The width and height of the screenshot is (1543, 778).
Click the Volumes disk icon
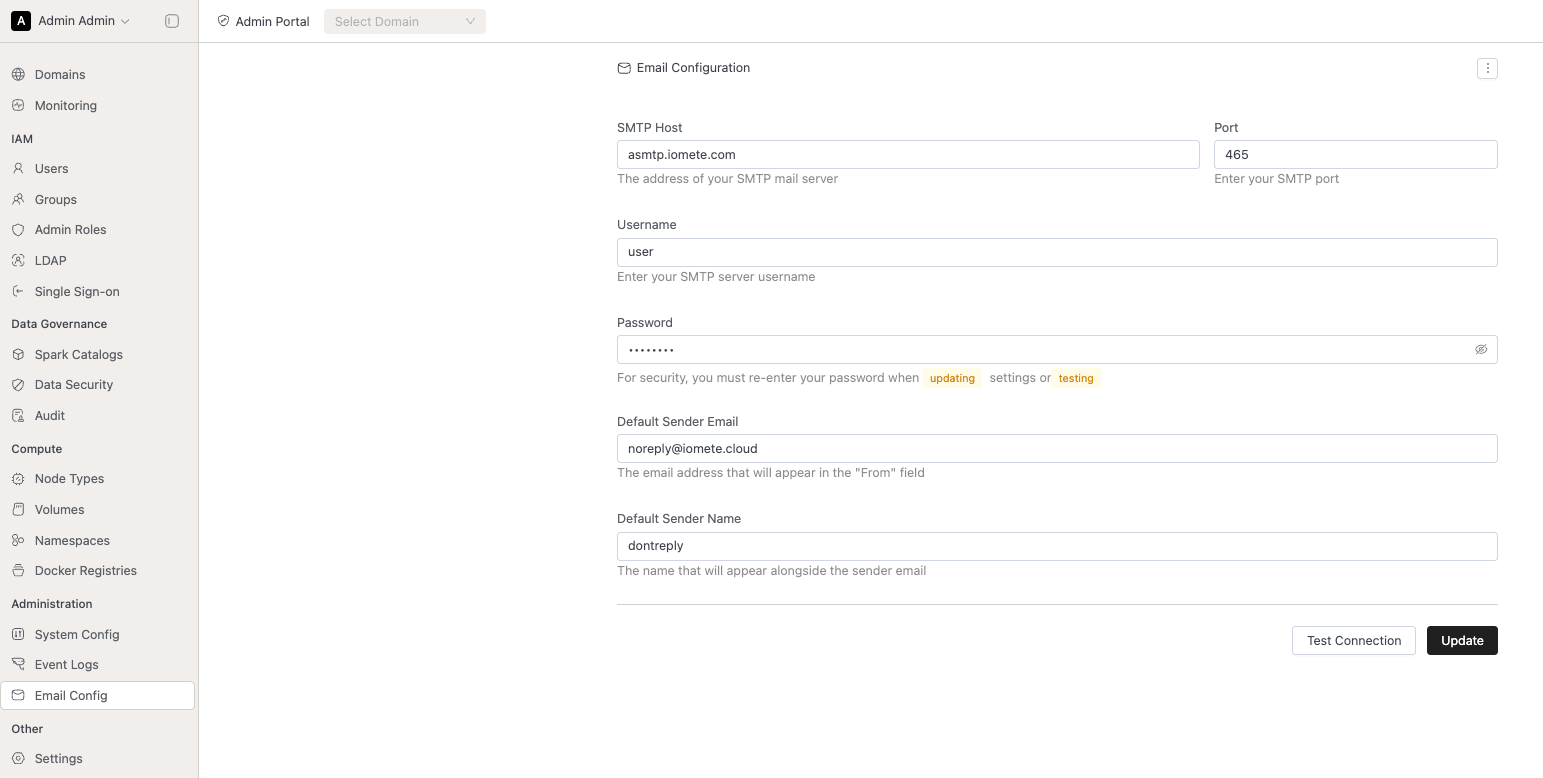18,510
